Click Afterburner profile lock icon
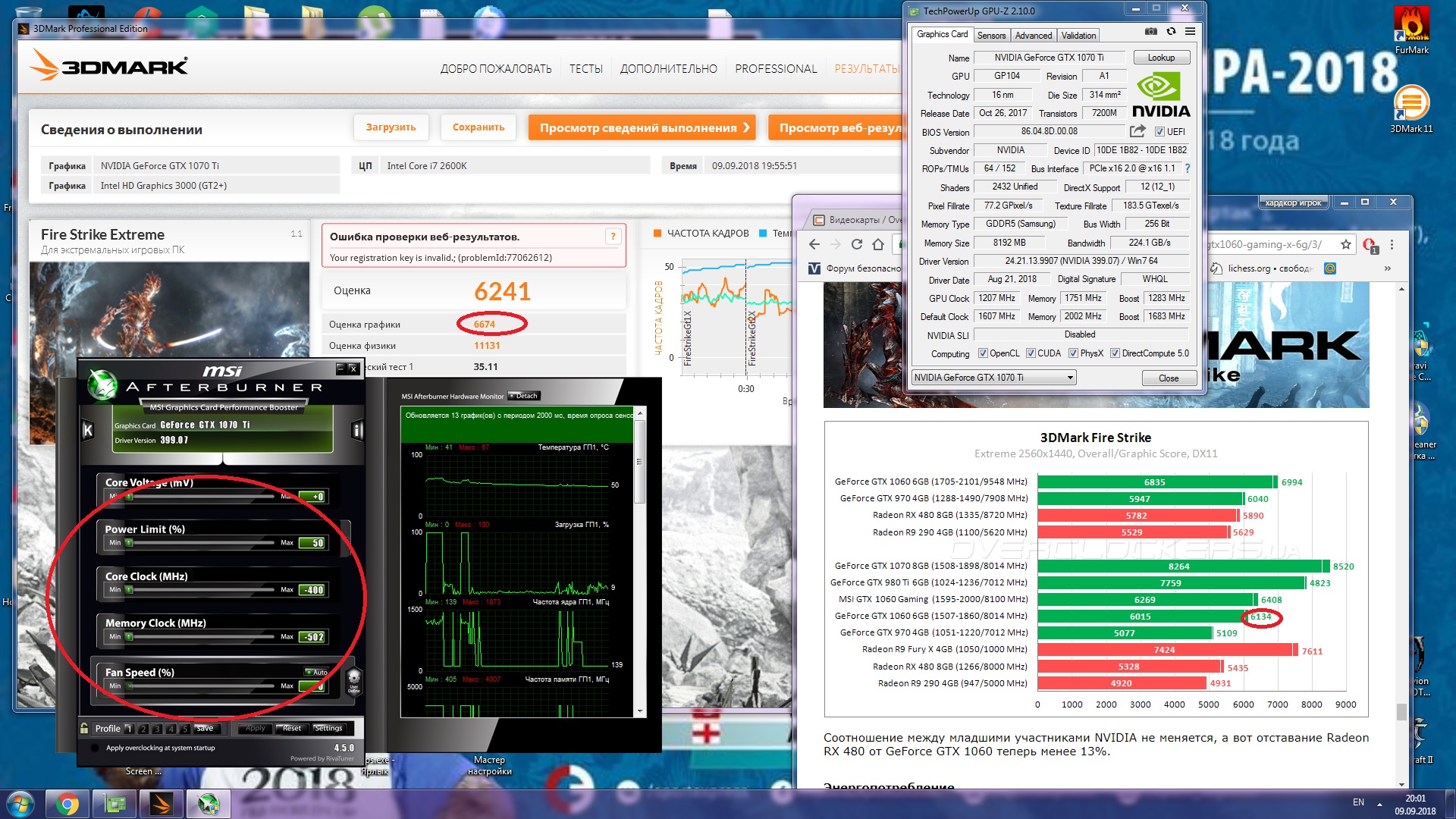 click(x=84, y=728)
